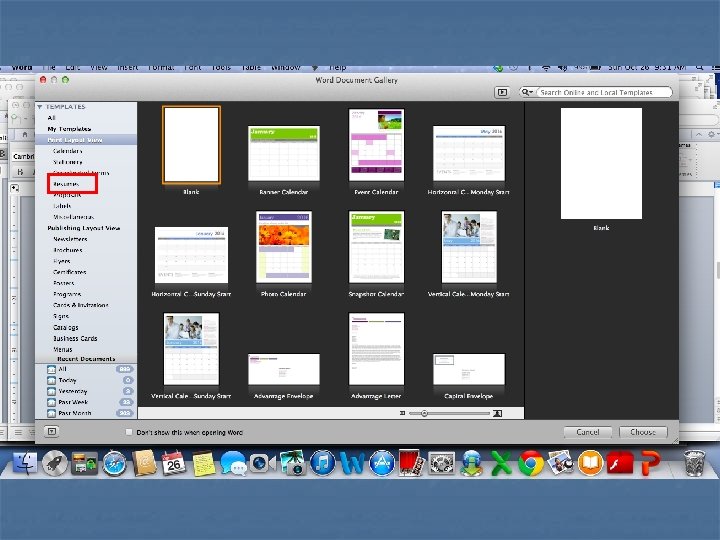Select the Blank template thumbnail in grid
The width and height of the screenshot is (720, 540).
coord(191,145)
